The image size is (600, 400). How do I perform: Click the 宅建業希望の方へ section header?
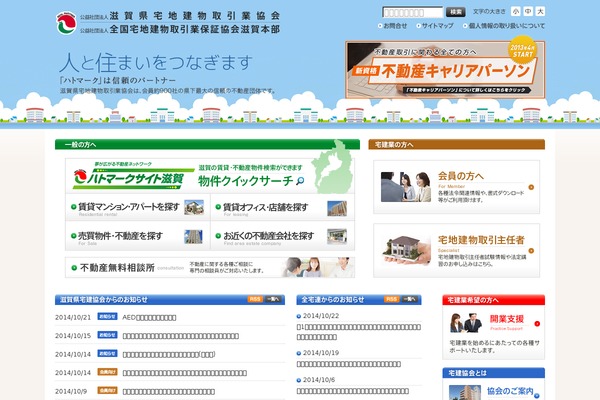[493, 300]
